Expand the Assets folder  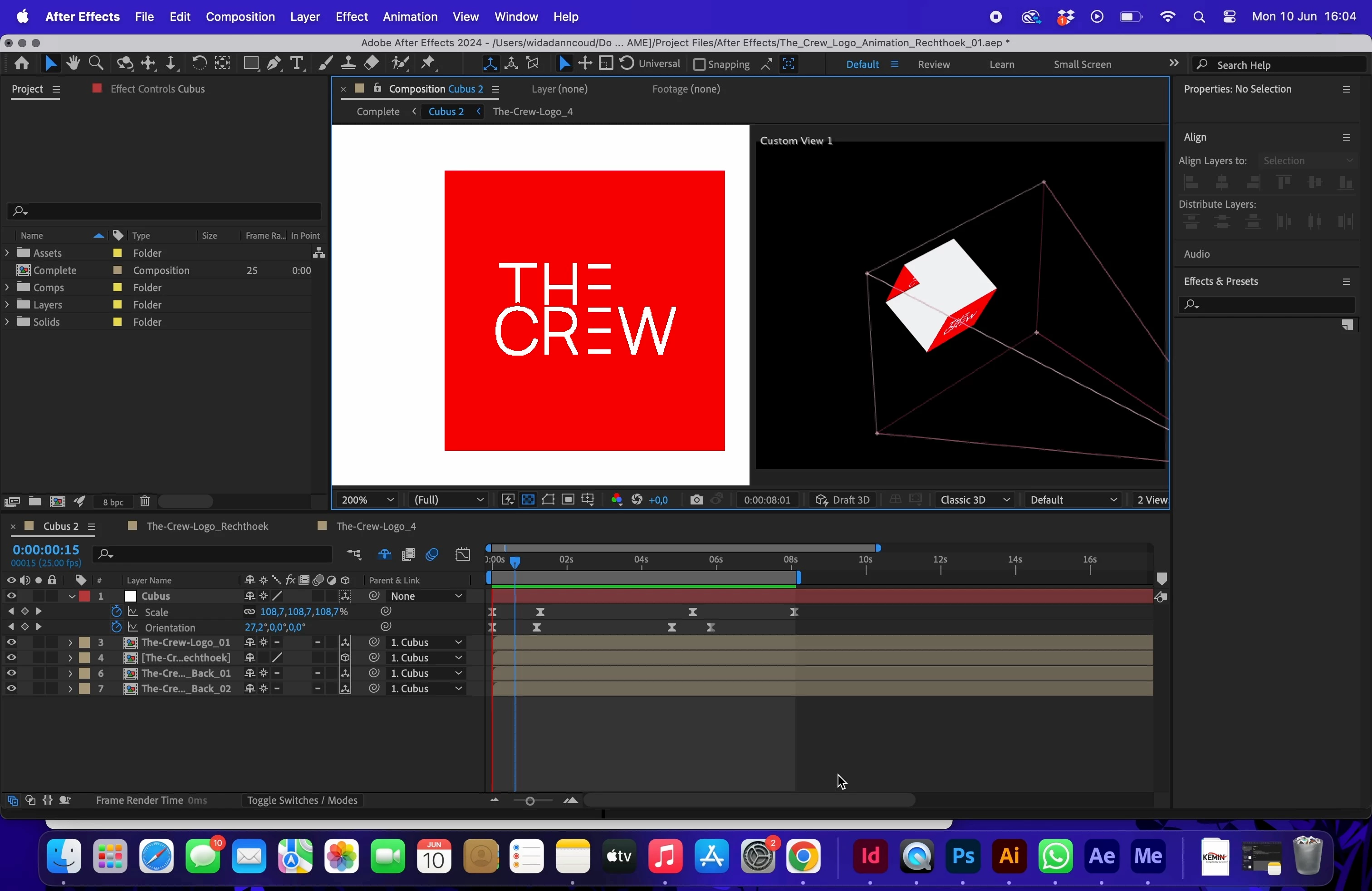point(7,253)
